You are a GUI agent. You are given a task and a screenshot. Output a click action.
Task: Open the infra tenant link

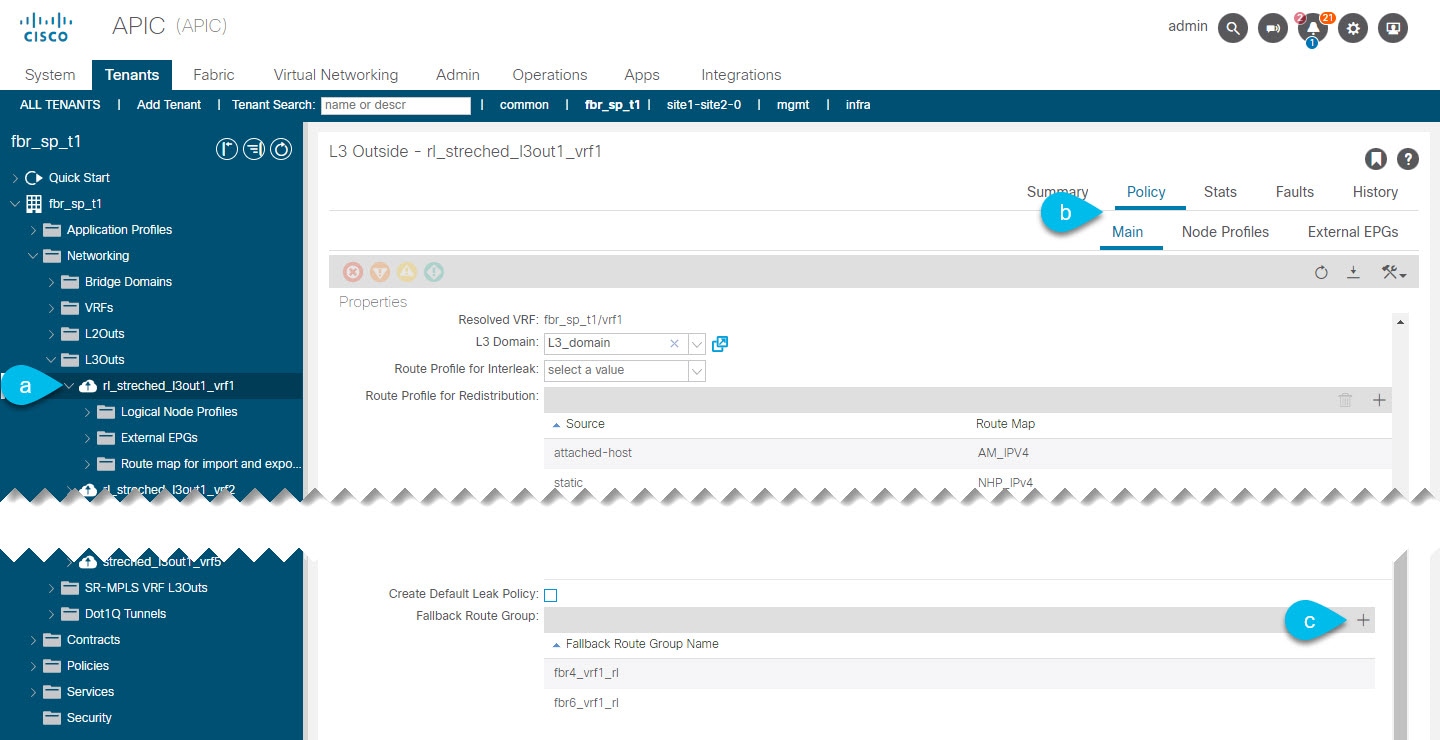click(858, 105)
